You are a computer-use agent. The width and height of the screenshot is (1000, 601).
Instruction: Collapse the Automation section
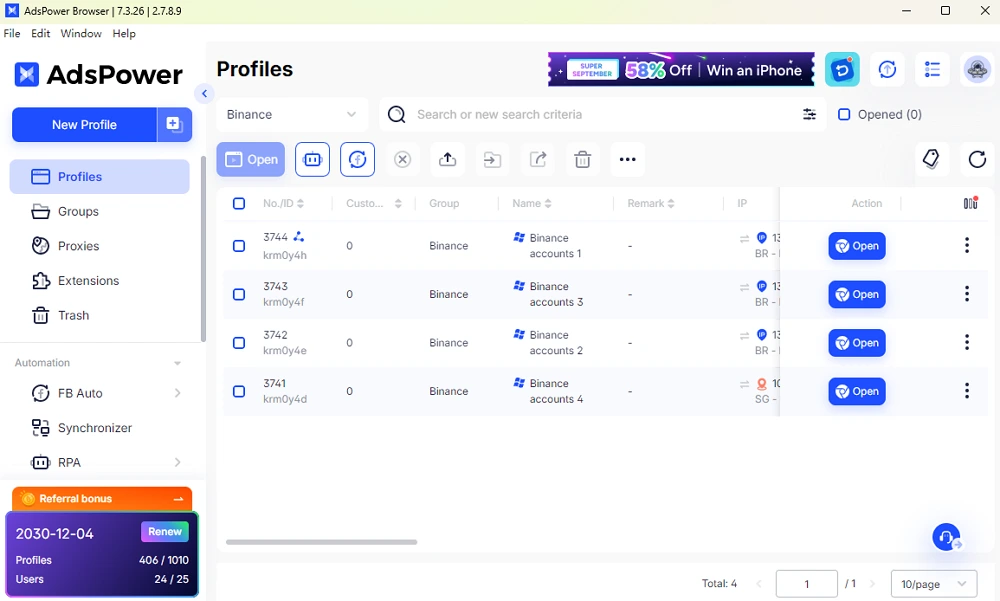(177, 363)
